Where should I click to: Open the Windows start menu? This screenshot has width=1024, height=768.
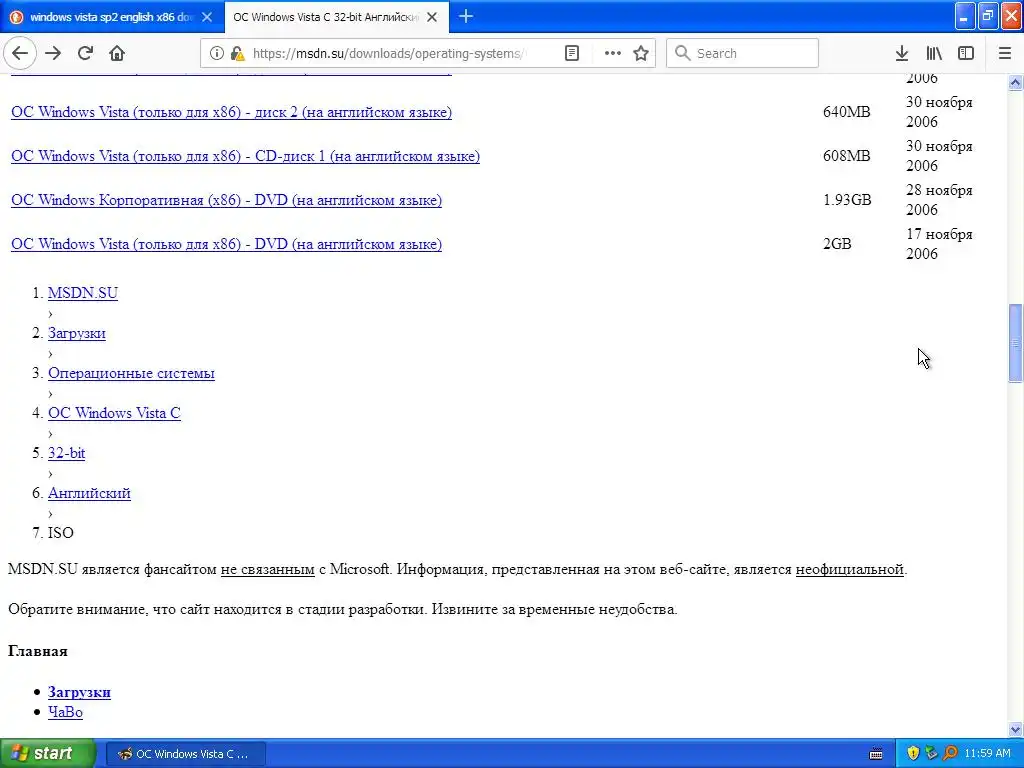(48, 753)
